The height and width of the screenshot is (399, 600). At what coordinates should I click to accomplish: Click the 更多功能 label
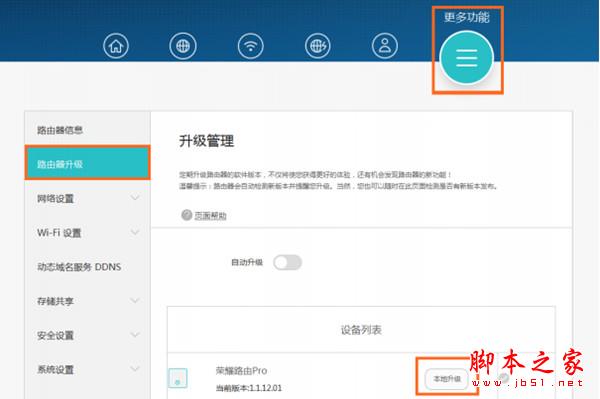(466, 17)
